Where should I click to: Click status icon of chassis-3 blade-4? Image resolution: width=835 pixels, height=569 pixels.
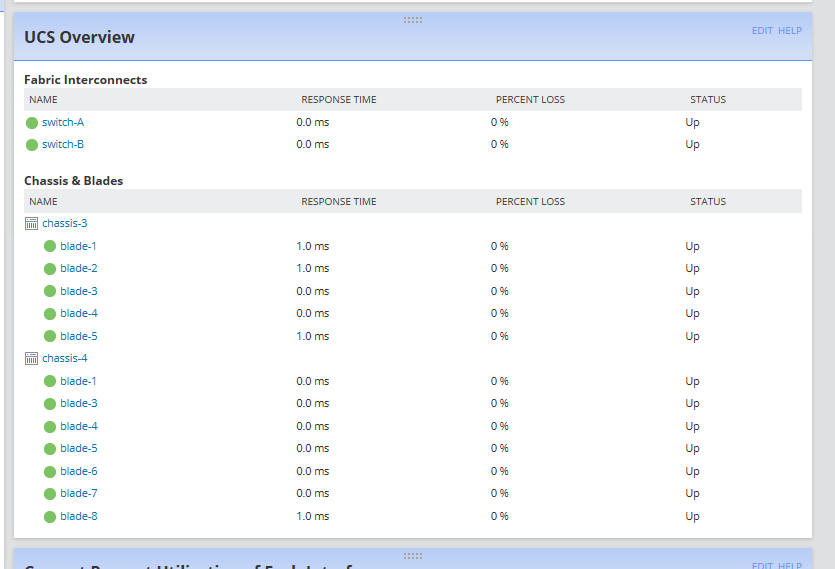[x=50, y=314]
